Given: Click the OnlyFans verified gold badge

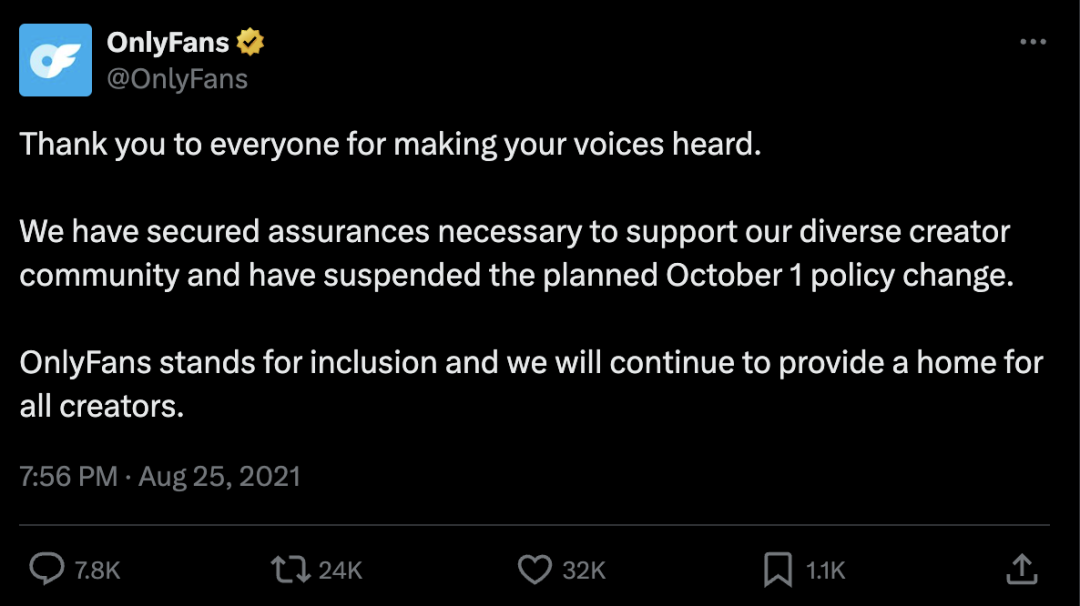Looking at the screenshot, I should (250, 42).
